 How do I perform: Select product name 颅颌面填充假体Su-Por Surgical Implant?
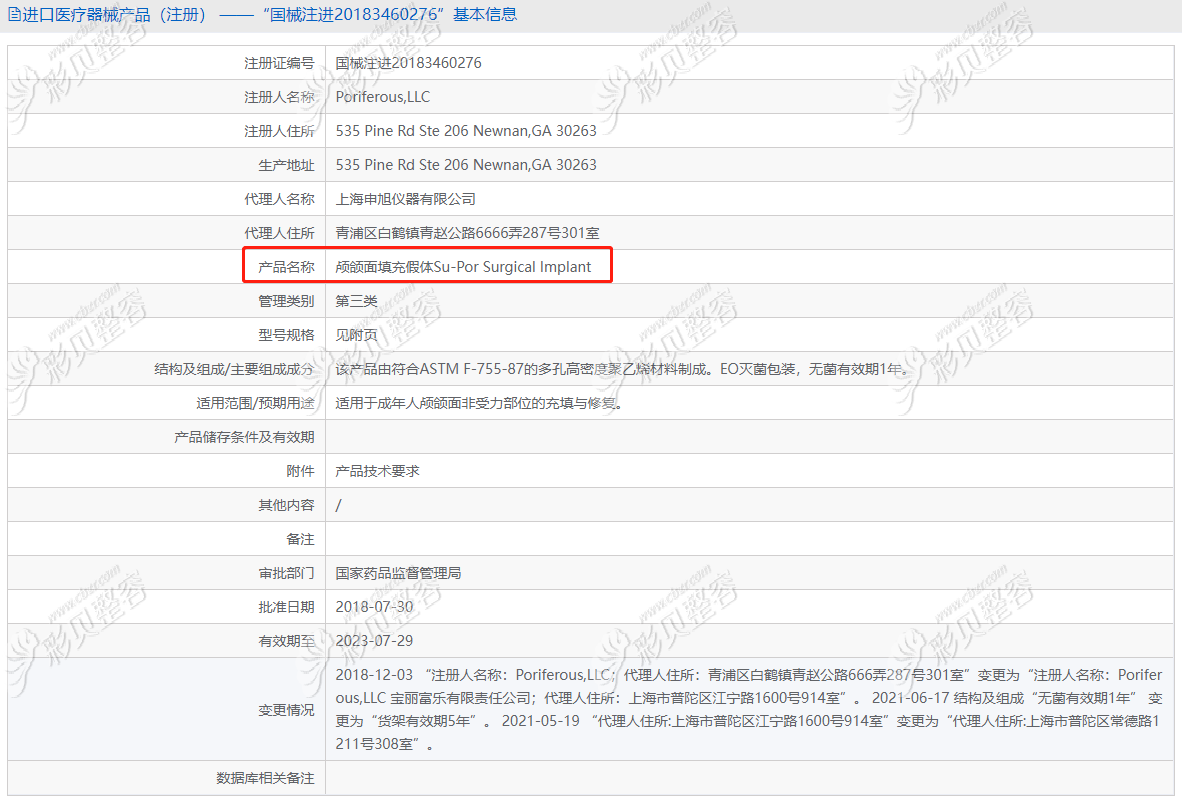[464, 267]
